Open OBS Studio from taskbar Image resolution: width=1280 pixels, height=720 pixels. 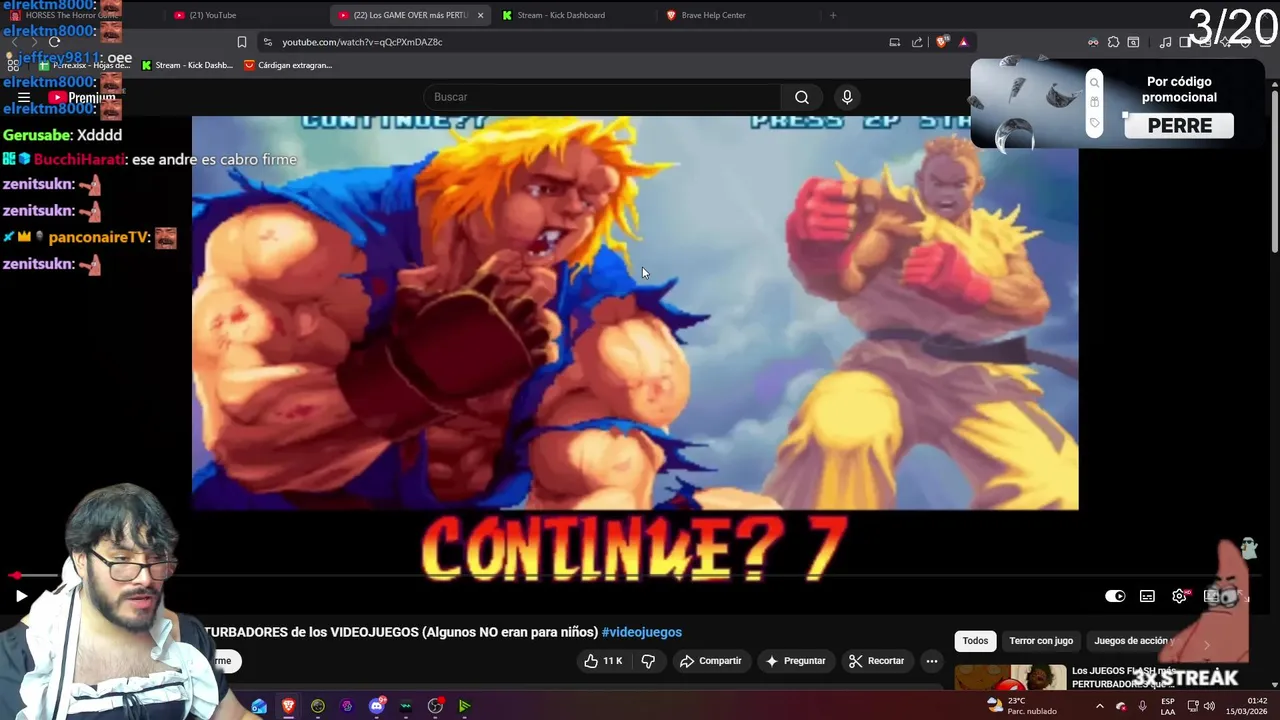pyautogui.click(x=435, y=706)
